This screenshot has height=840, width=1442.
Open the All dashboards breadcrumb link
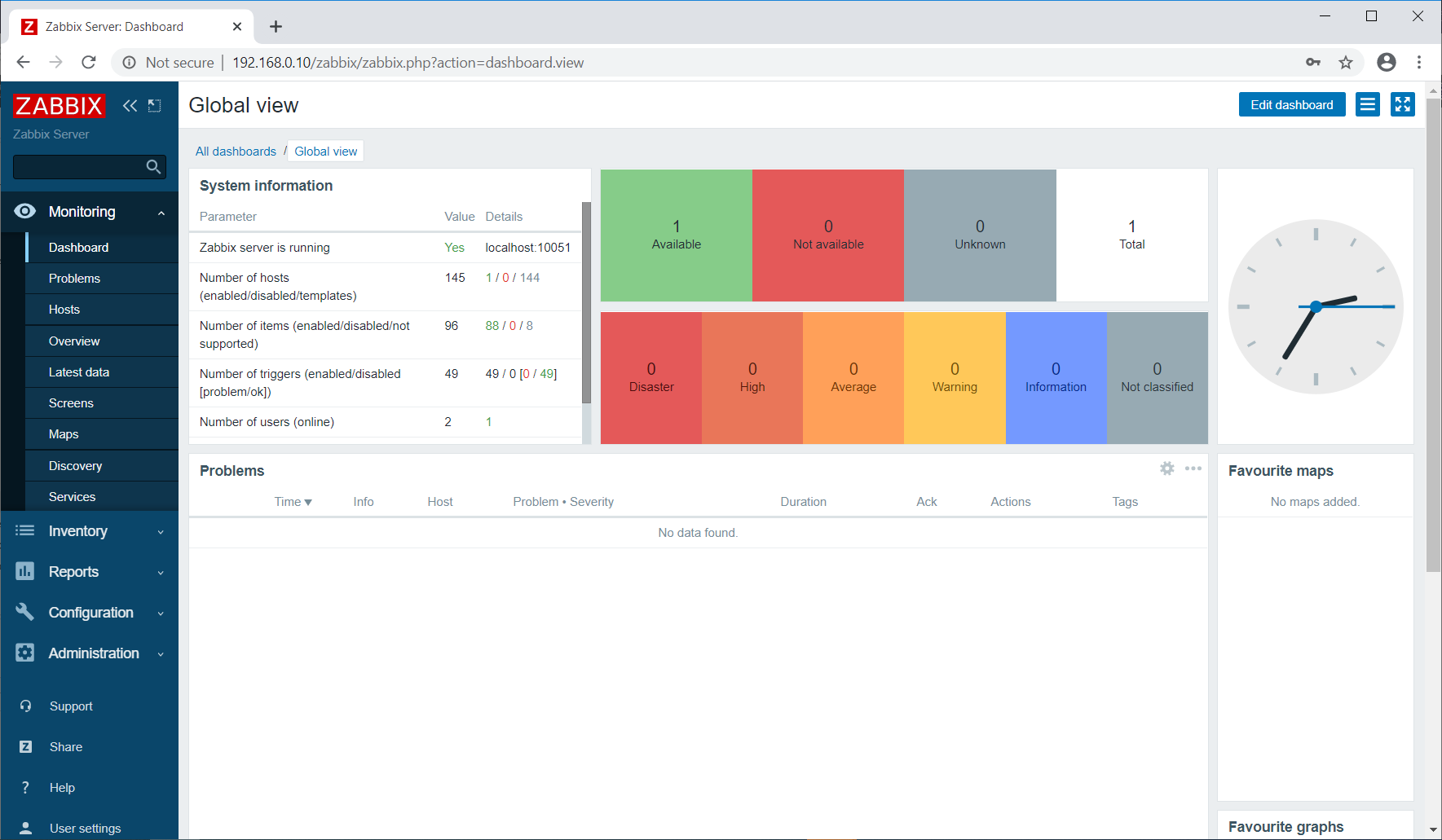point(236,152)
